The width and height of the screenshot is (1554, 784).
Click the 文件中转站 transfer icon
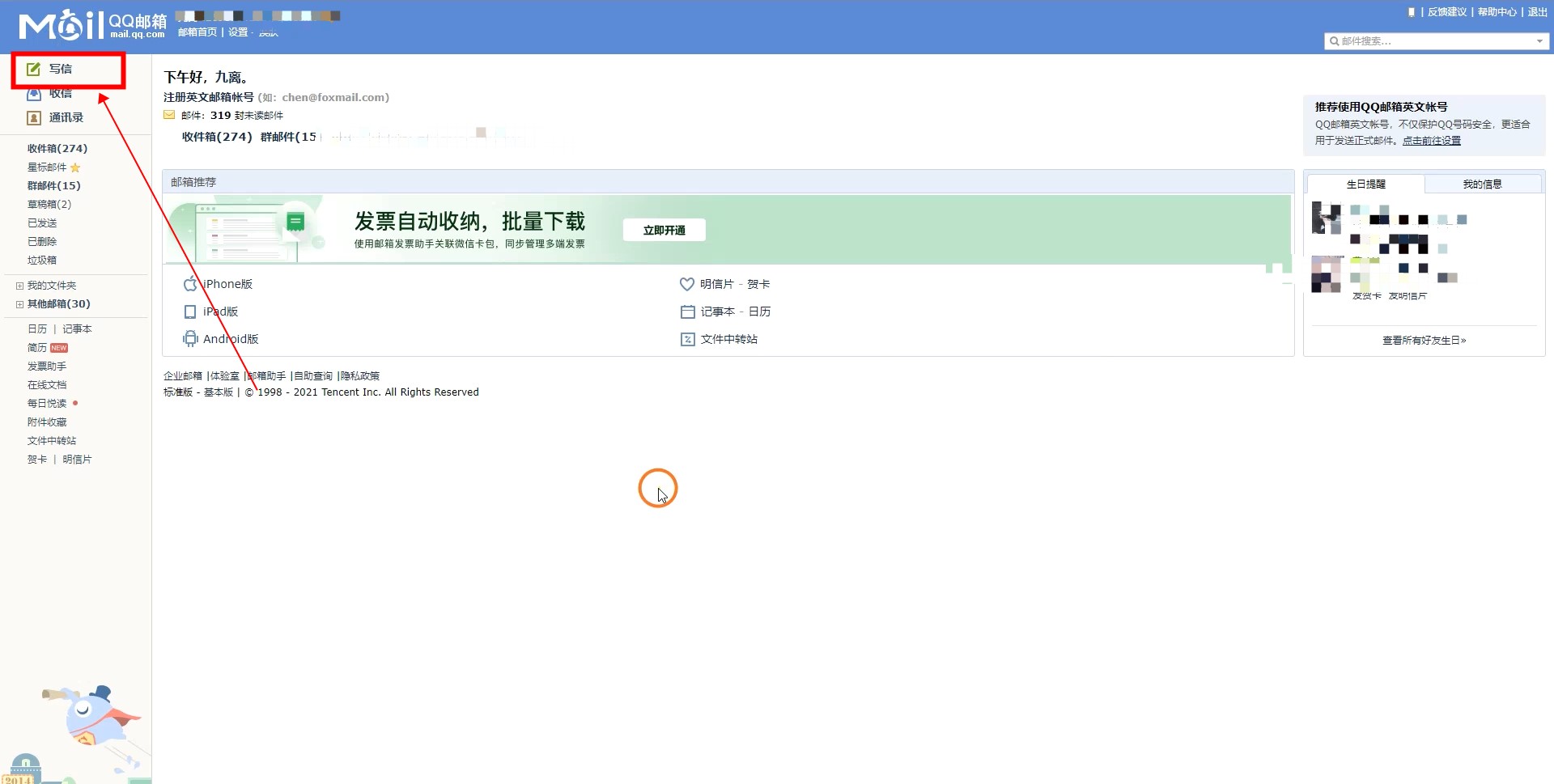point(687,339)
